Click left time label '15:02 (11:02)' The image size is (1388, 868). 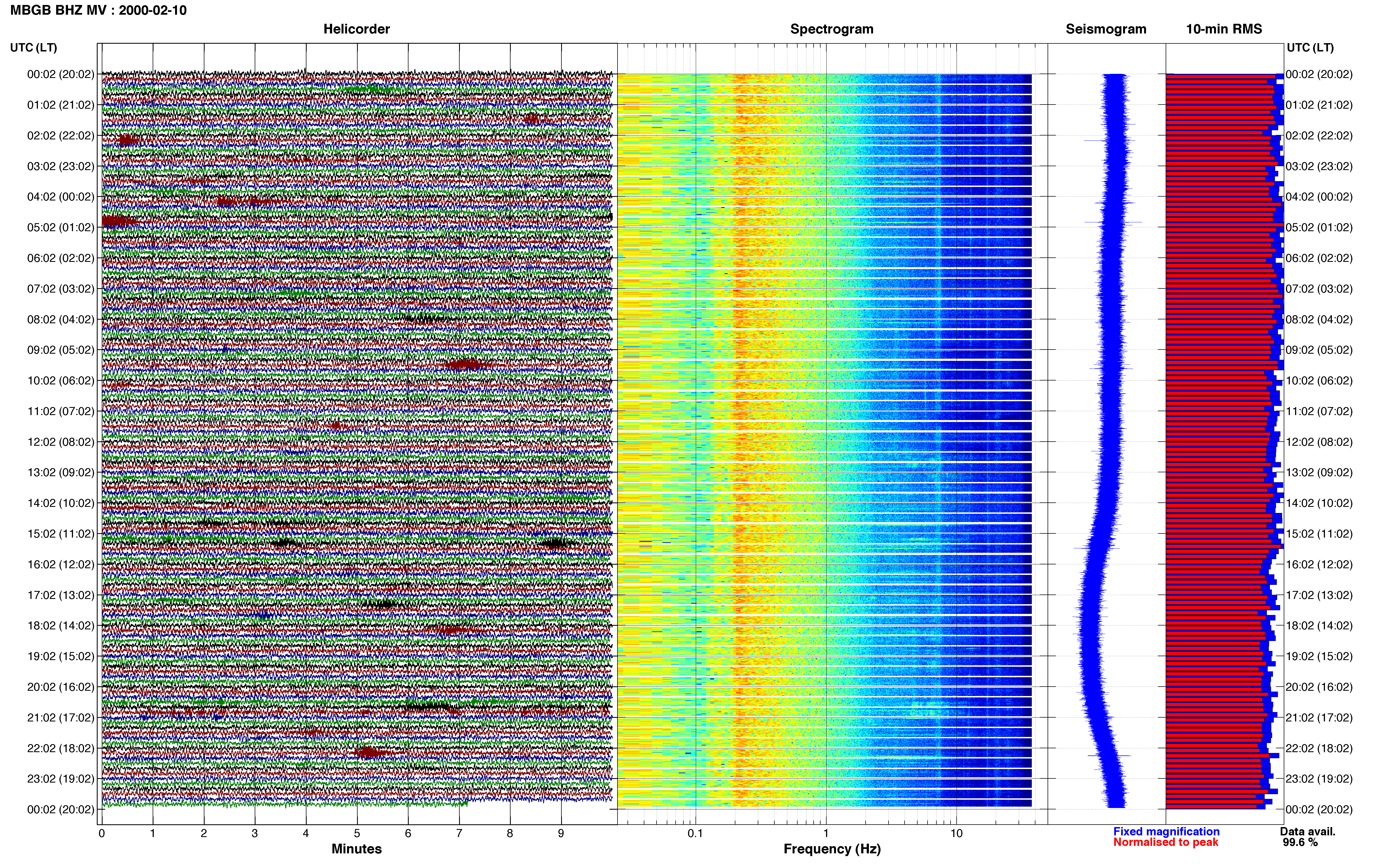click(61, 534)
